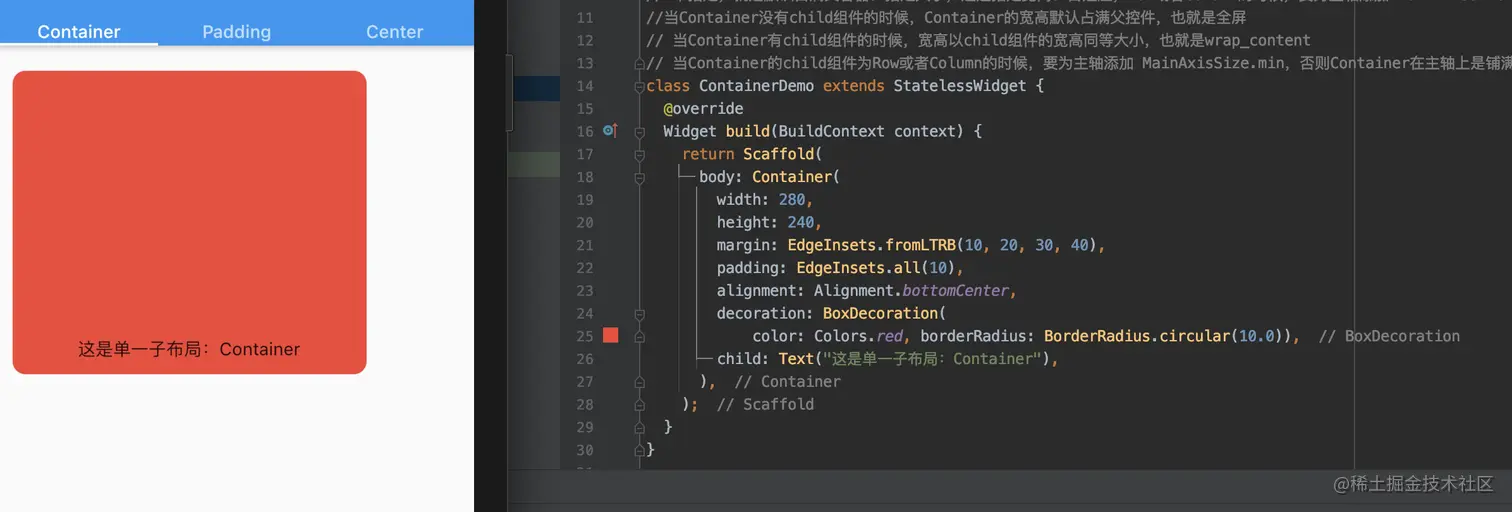This screenshot has width=1512, height=512.
Task: Collapse the build method at line 16
Action: point(640,131)
